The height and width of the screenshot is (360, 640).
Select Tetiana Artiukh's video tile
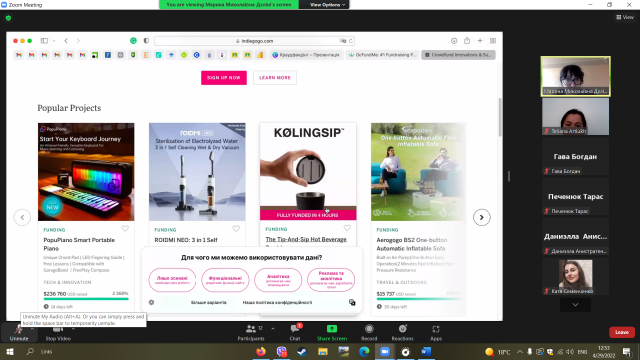[576, 116]
